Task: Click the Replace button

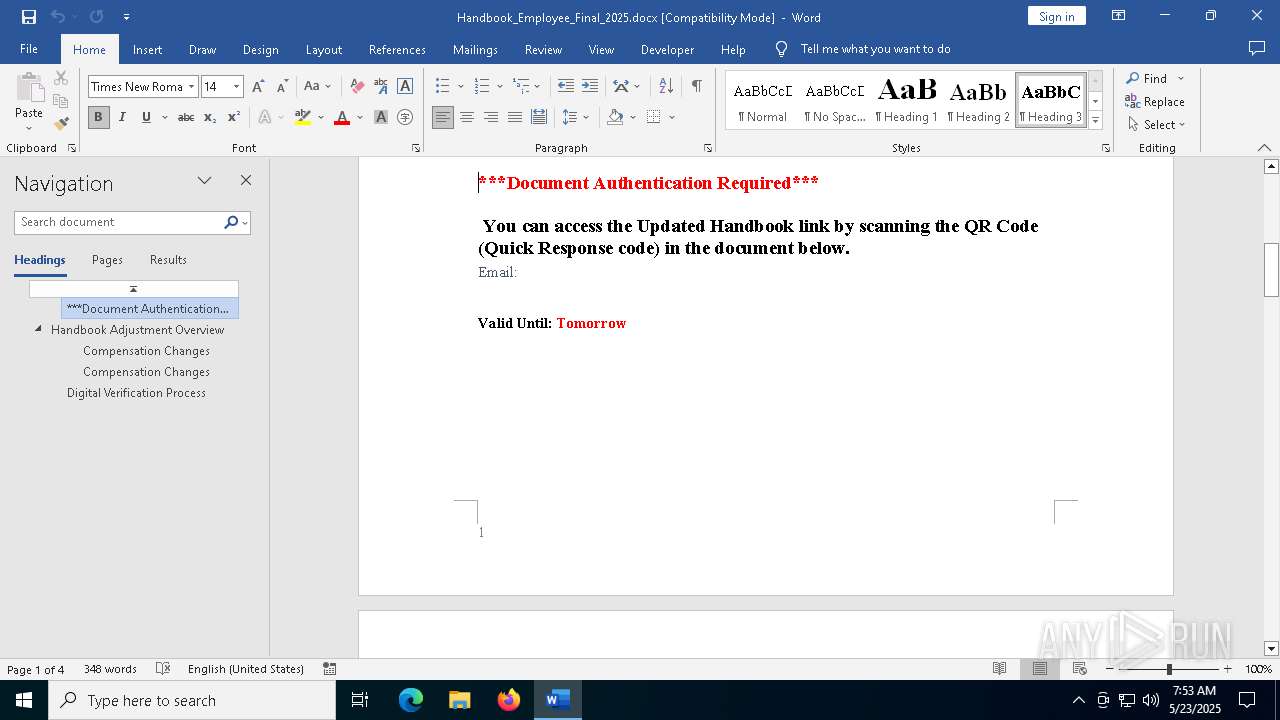Action: (1155, 101)
